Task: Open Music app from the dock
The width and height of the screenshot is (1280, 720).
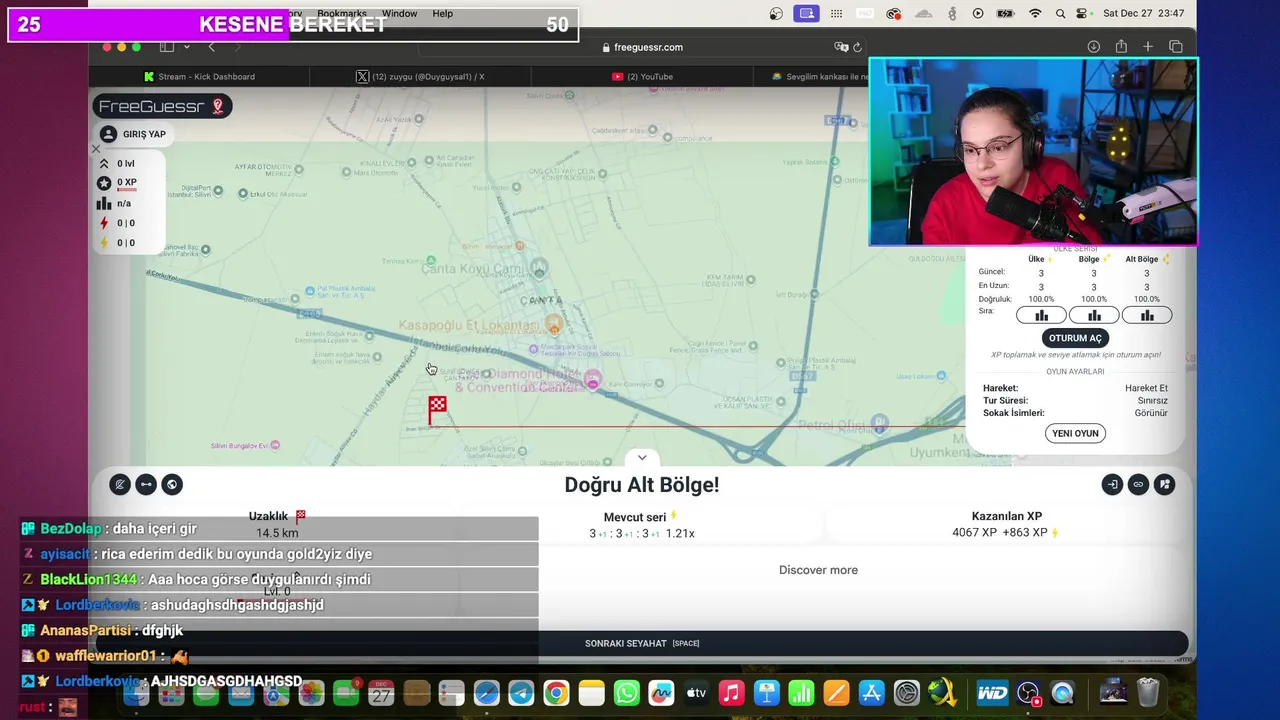Action: (x=731, y=693)
